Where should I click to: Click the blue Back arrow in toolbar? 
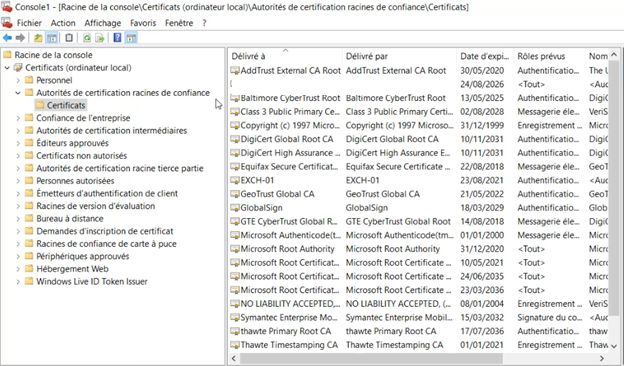coord(7,38)
